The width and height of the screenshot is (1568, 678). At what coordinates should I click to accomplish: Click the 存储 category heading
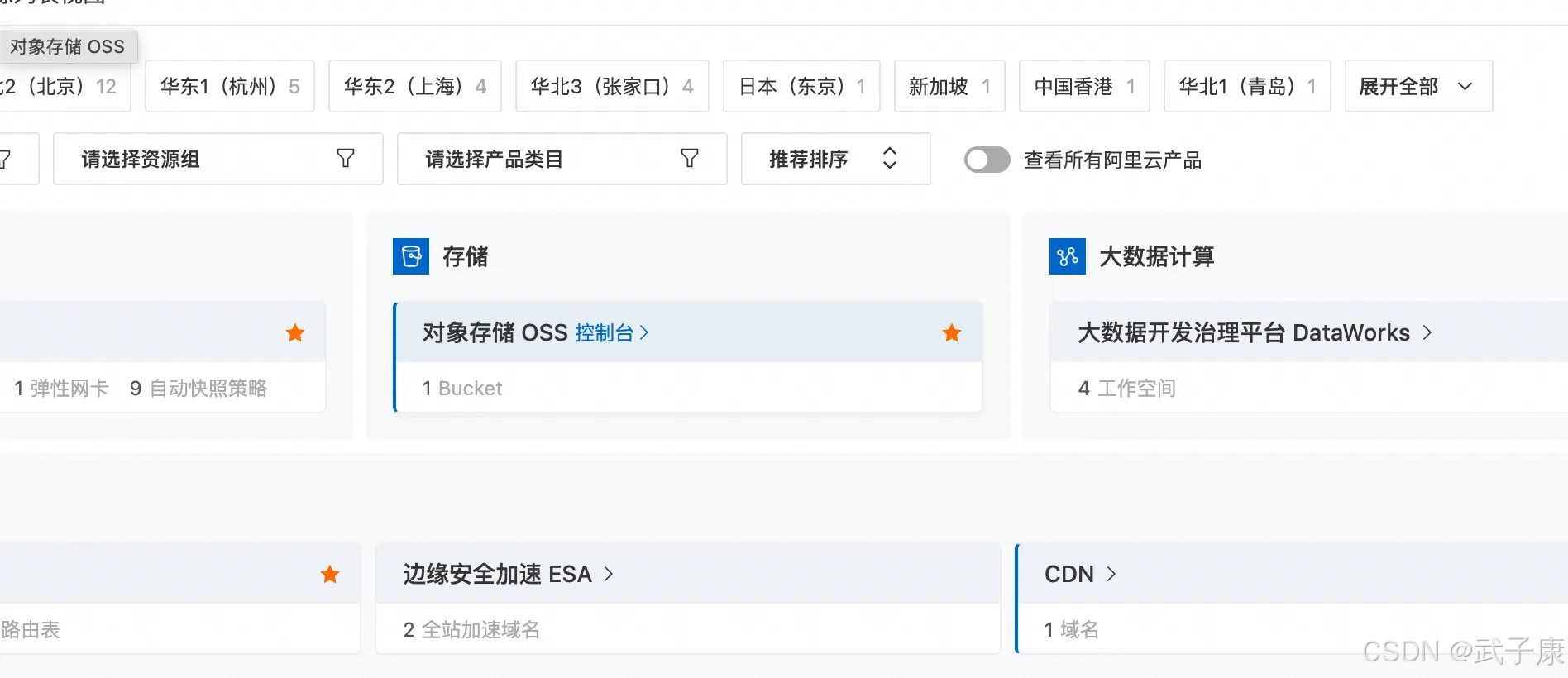[x=466, y=256]
